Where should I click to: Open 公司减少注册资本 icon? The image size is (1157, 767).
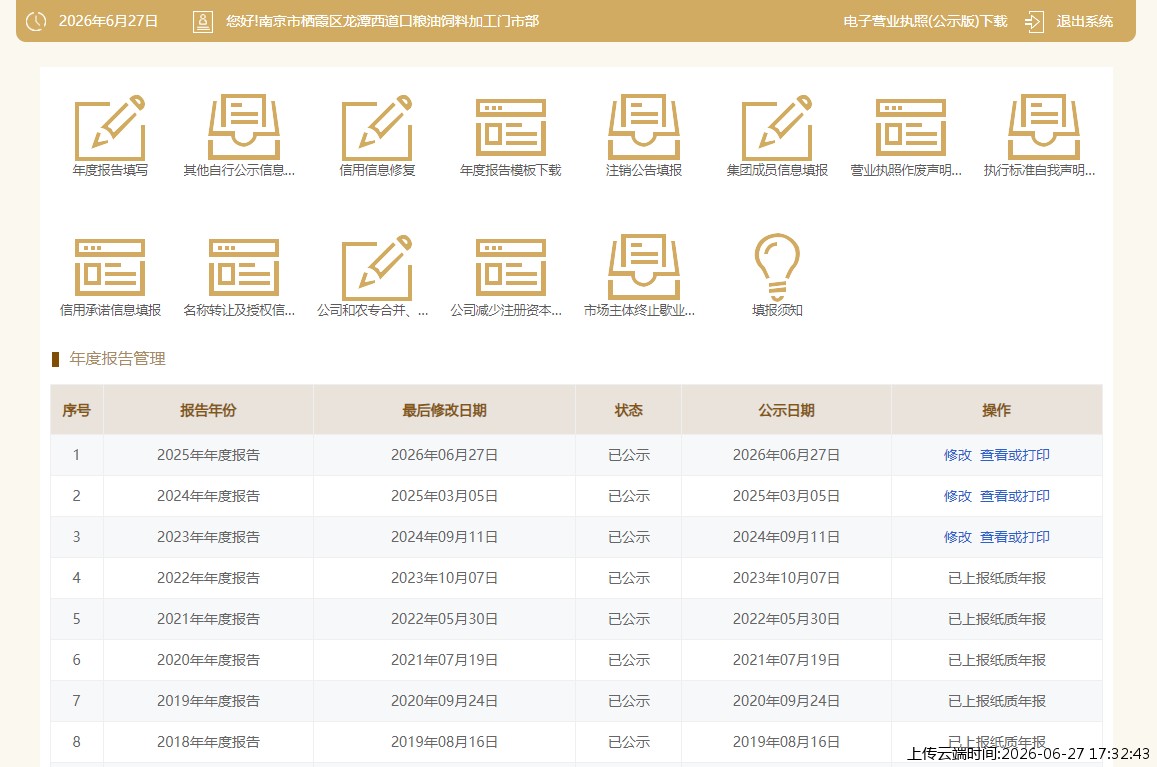[x=511, y=267]
